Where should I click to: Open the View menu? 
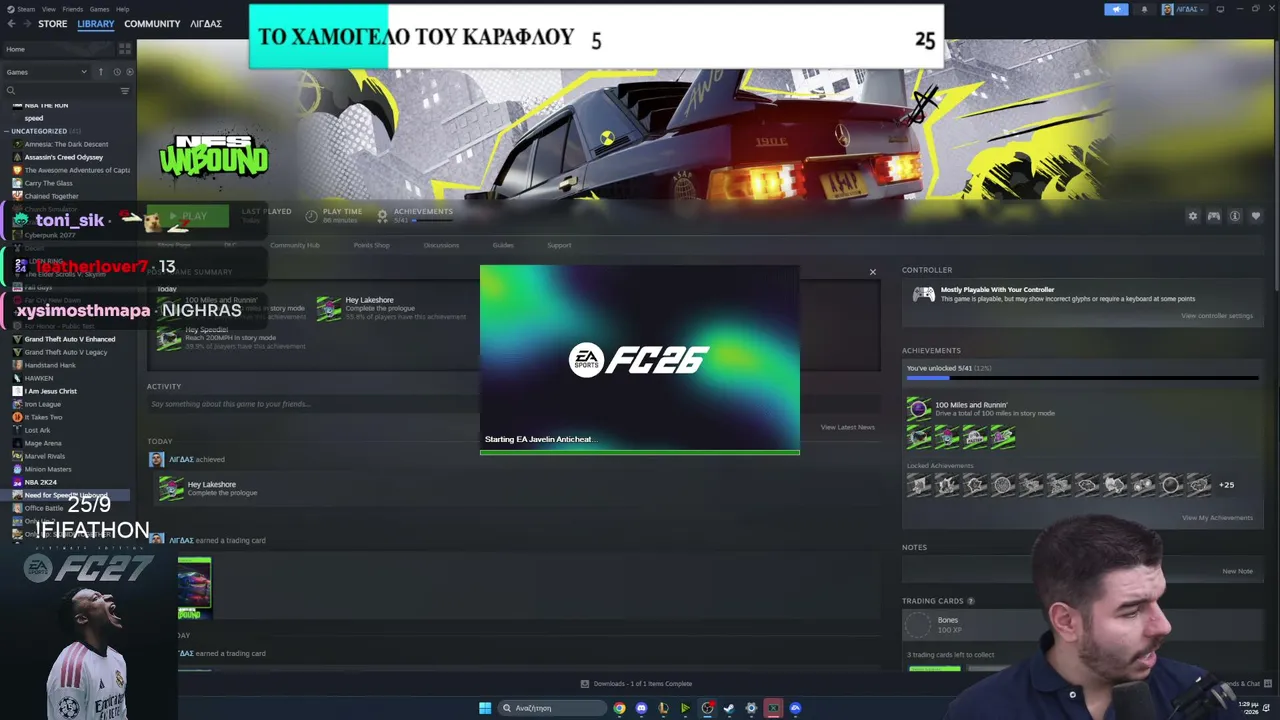pos(50,9)
